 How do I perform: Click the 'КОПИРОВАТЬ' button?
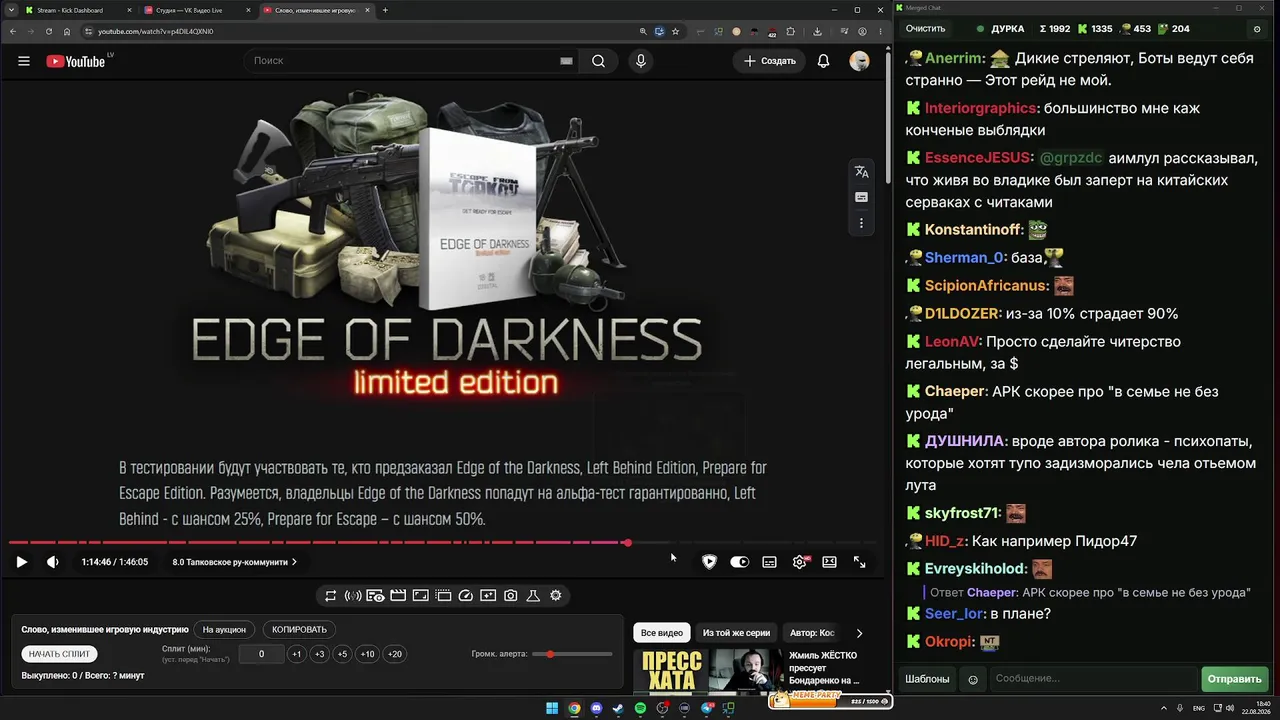[x=299, y=630]
